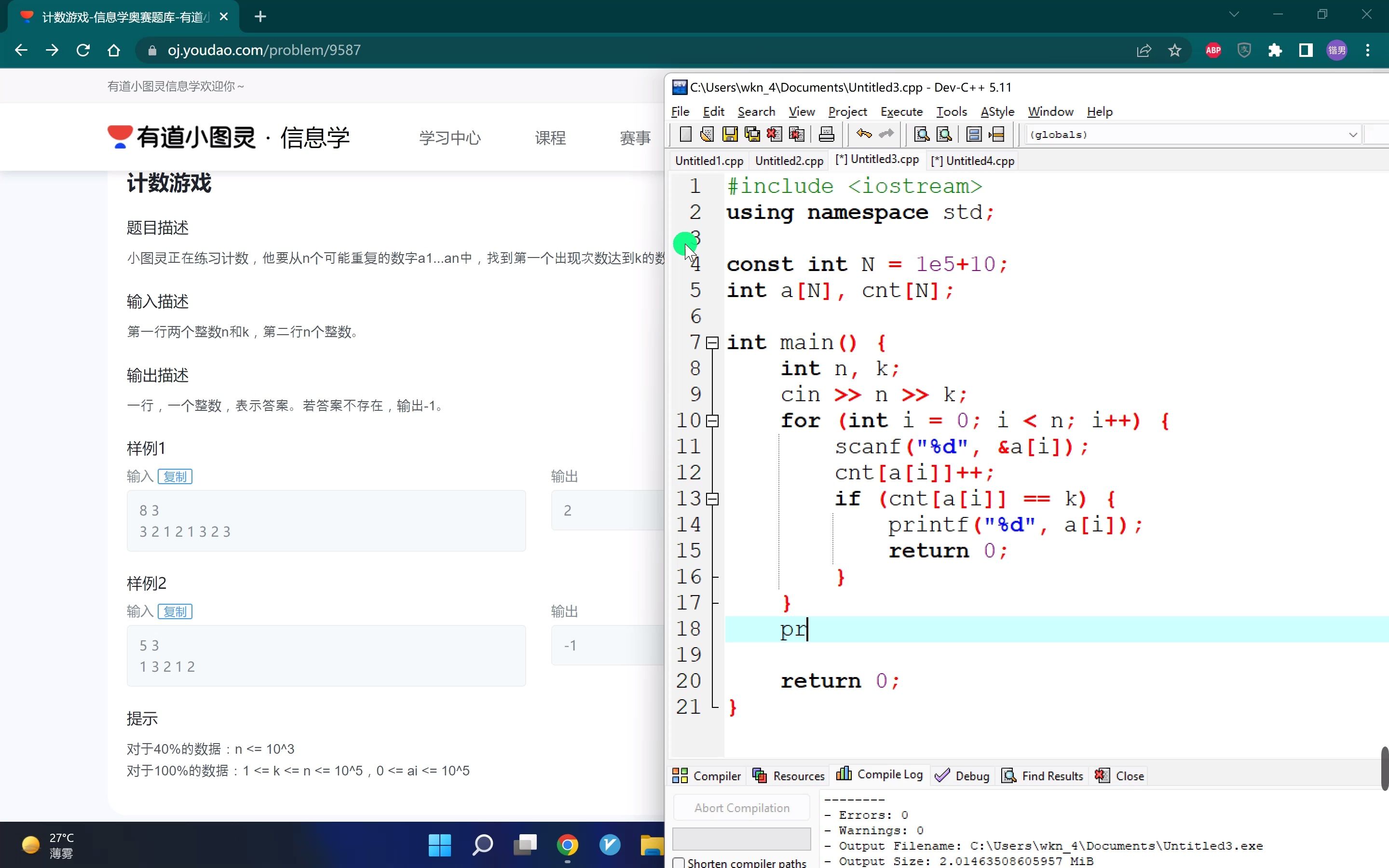The height and width of the screenshot is (868, 1389).
Task: Open Windows taskbar search
Action: 483,844
